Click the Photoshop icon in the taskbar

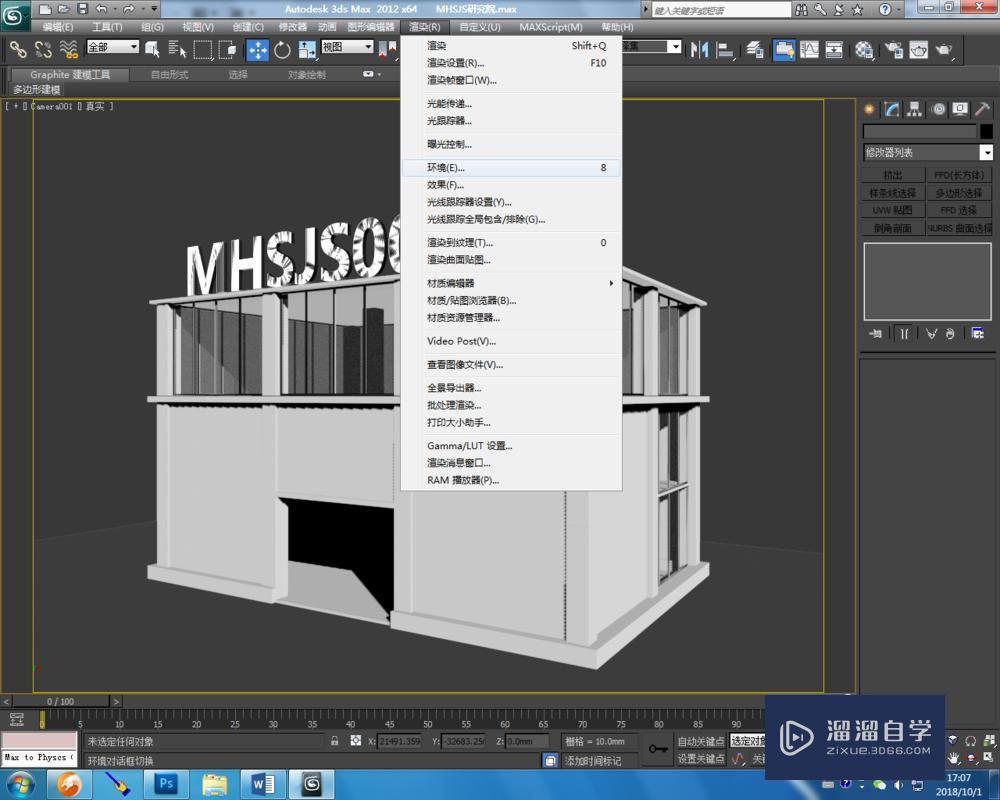(165, 784)
